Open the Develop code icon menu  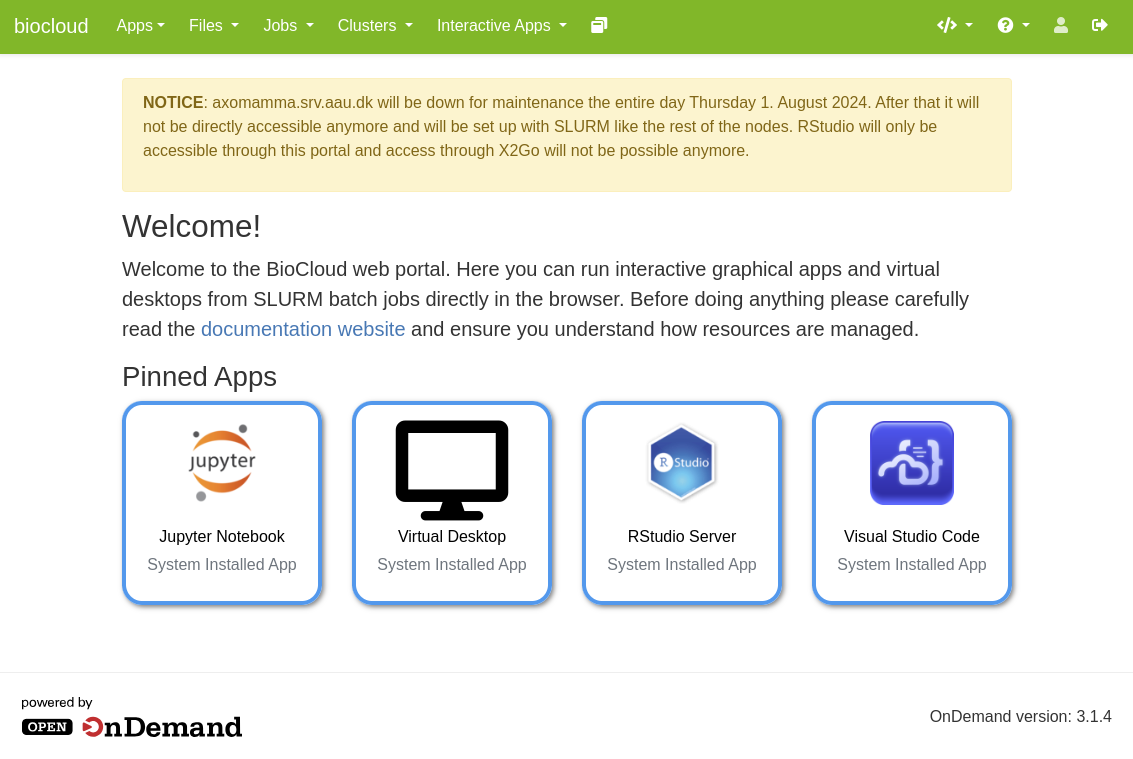954,25
